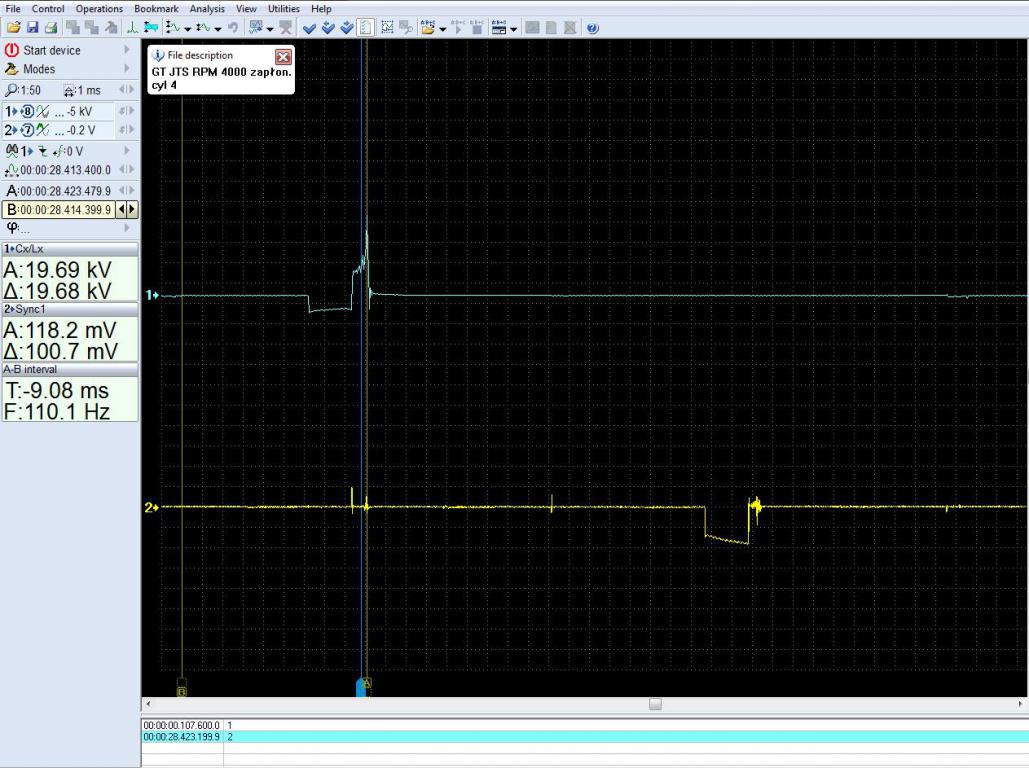
Task: Click the single blue checkmark bookmark icon
Action: click(x=310, y=28)
